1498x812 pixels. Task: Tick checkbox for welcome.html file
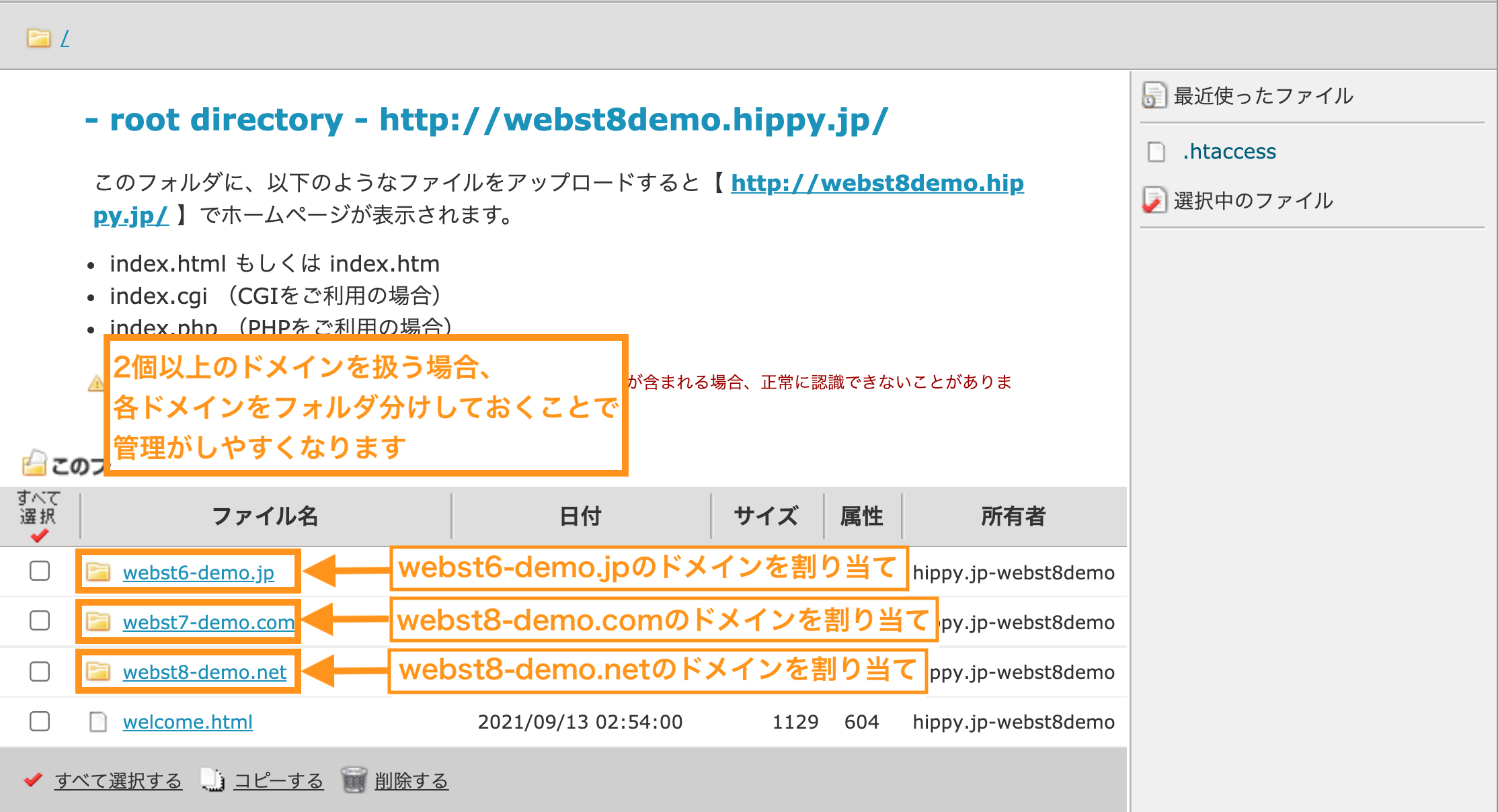click(x=40, y=721)
